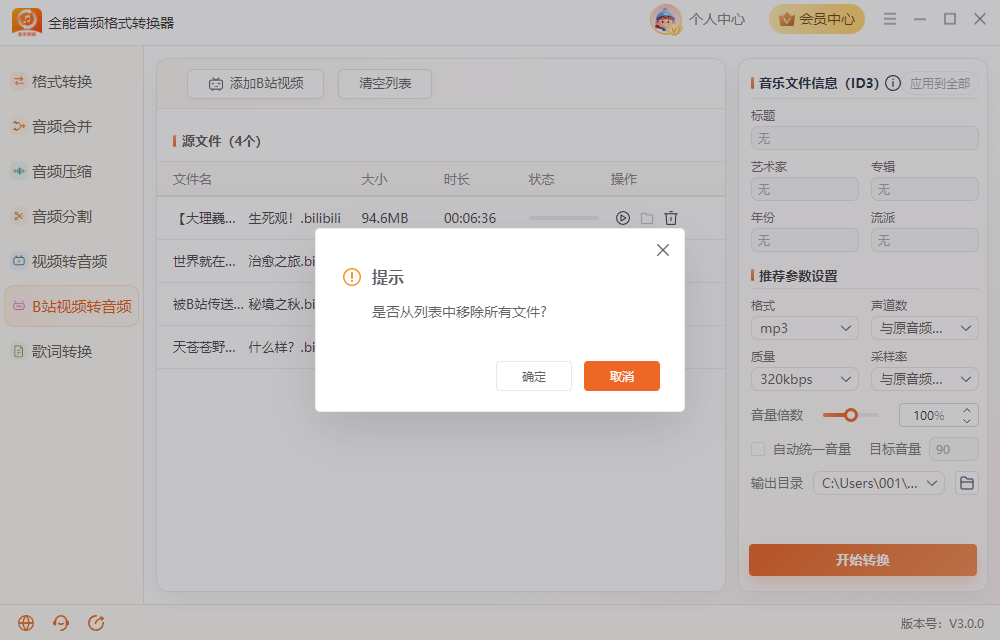
Task: Click the 开始转换 button
Action: tap(863, 560)
